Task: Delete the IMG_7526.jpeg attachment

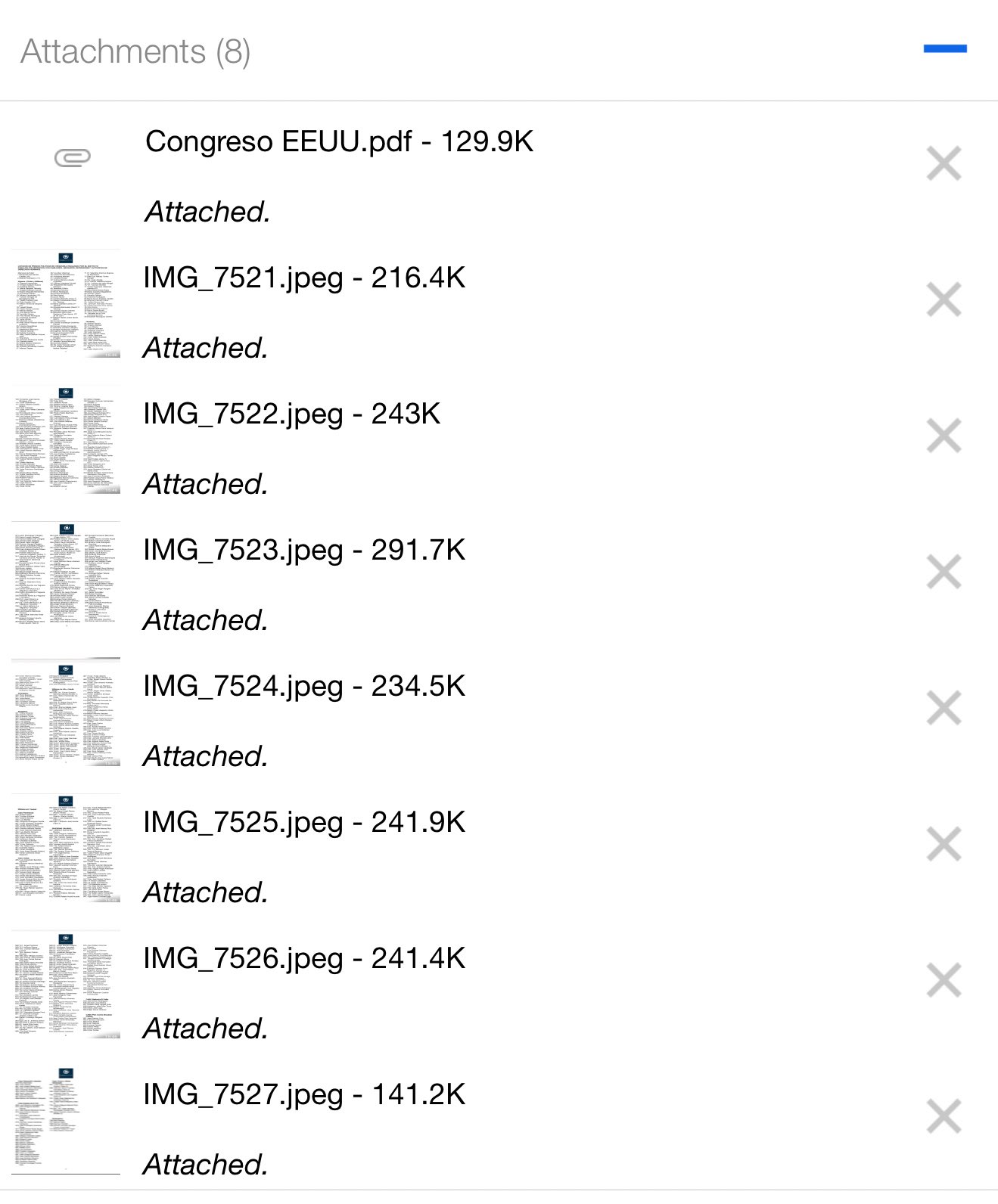Action: click(x=944, y=981)
